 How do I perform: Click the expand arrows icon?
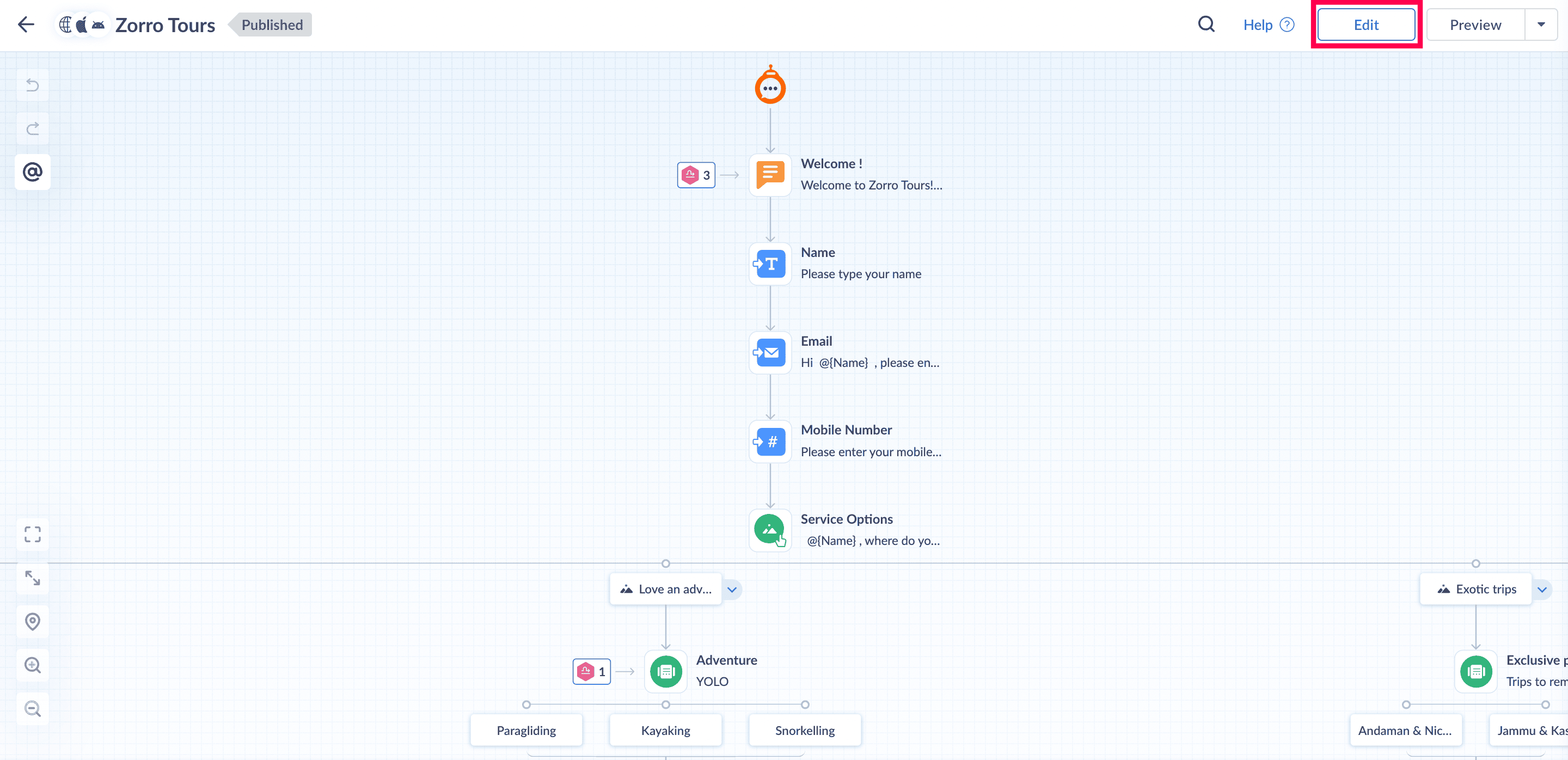33,578
